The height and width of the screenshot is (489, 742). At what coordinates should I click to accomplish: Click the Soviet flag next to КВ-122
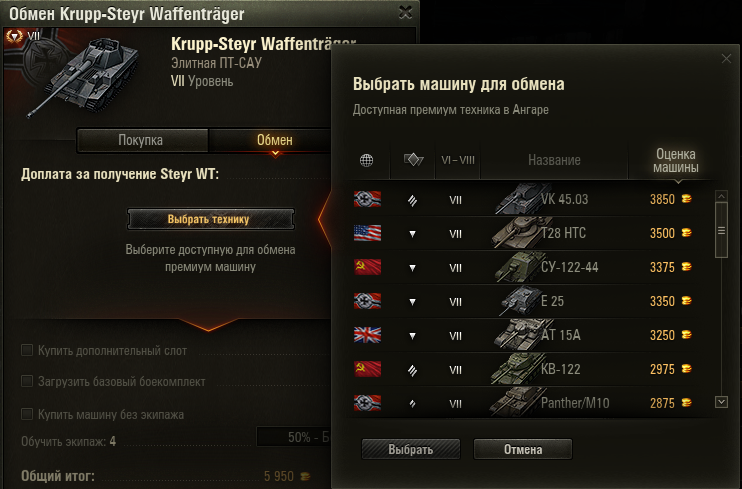click(367, 369)
